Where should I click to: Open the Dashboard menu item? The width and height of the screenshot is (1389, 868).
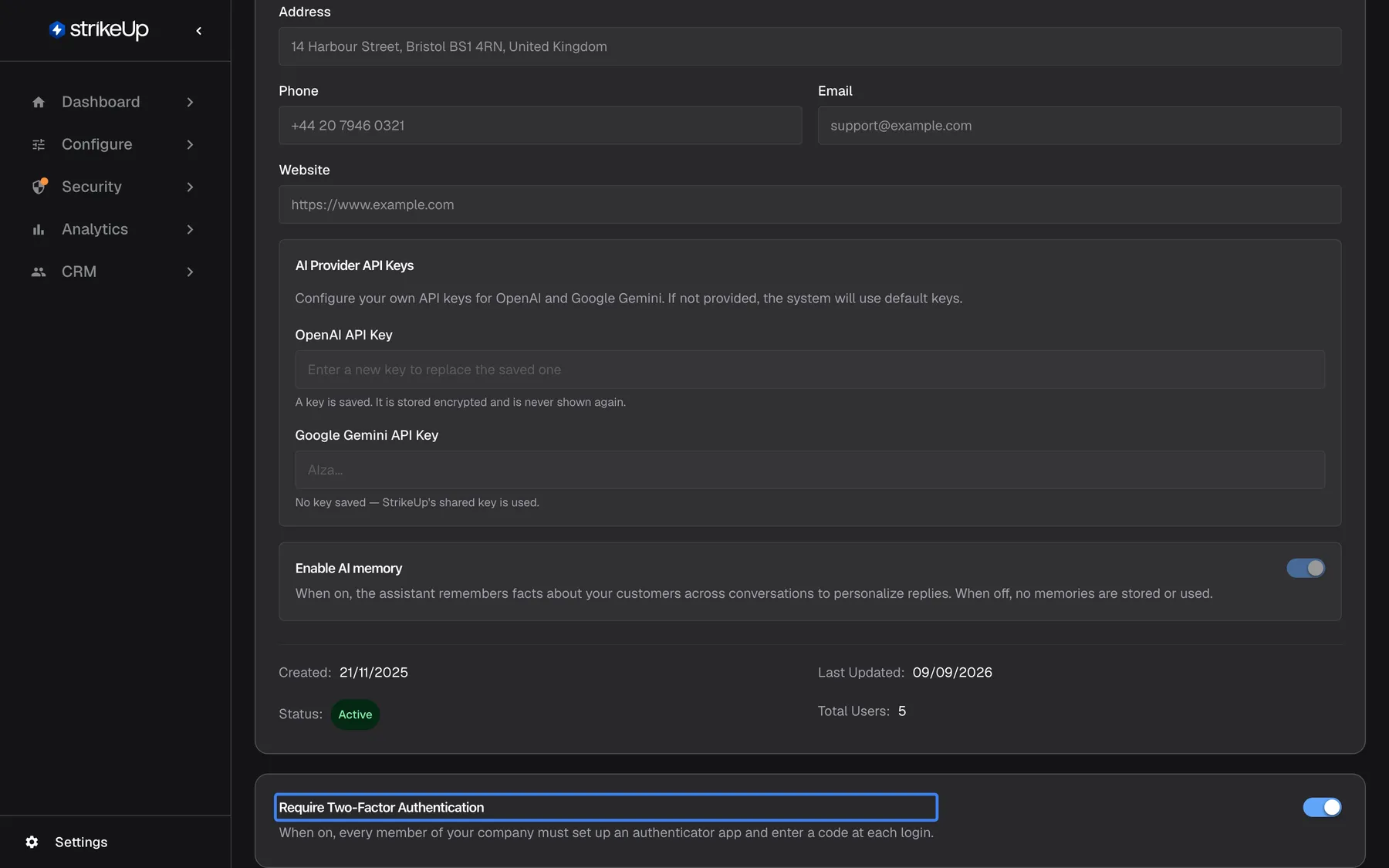coord(115,102)
